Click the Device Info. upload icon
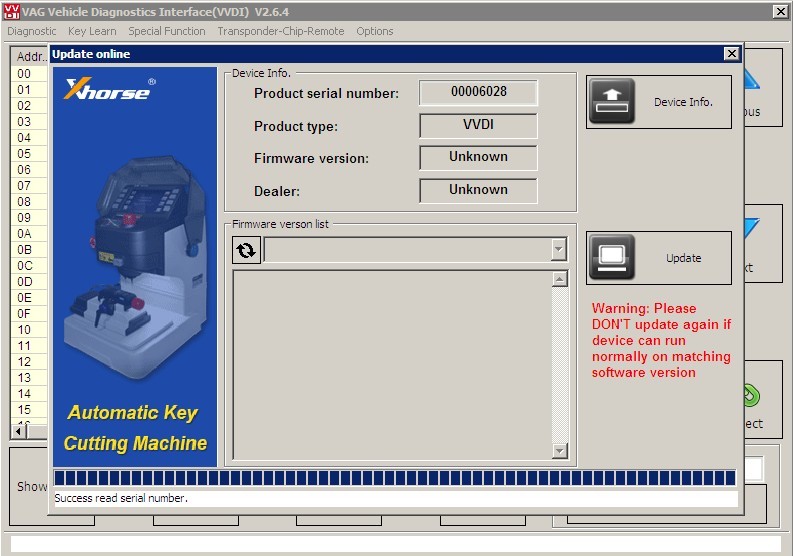The image size is (793, 556). click(611, 101)
